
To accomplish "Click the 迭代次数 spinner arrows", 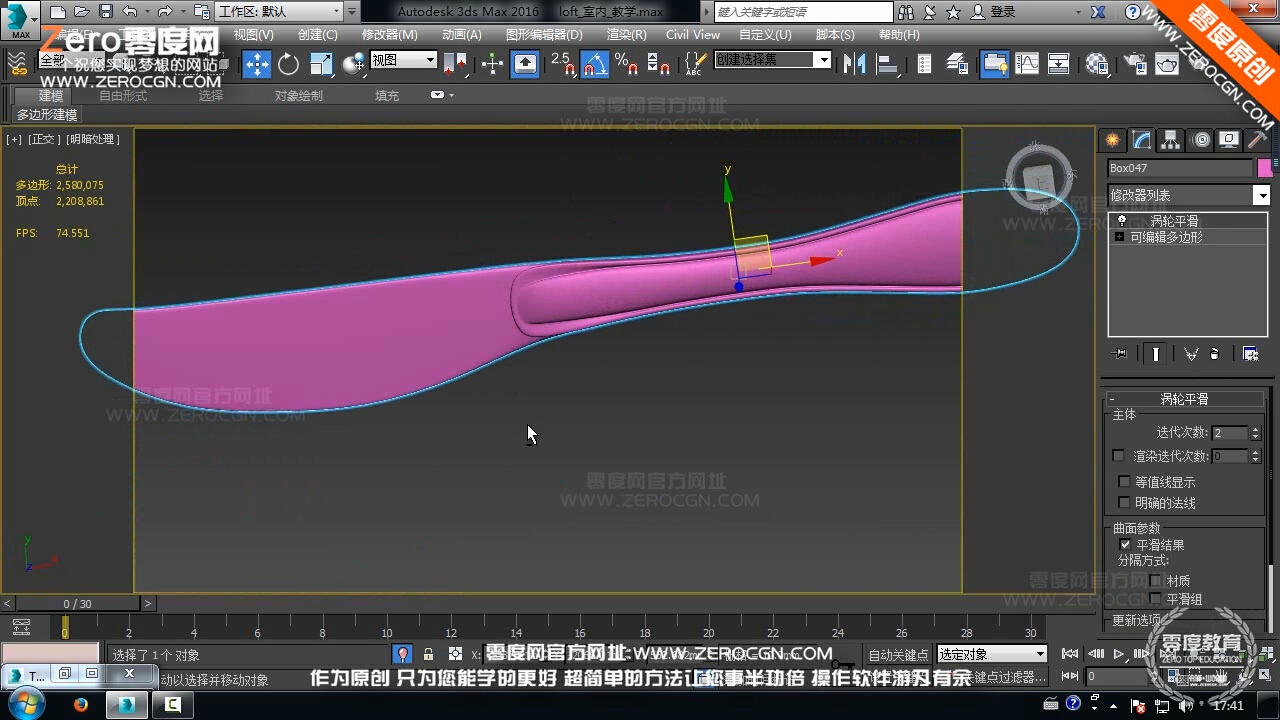I will (1256, 433).
